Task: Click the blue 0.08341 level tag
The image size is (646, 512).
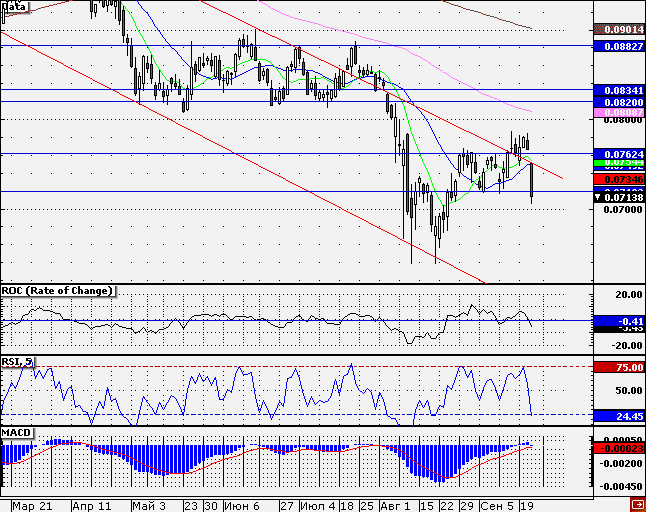Action: pos(617,90)
